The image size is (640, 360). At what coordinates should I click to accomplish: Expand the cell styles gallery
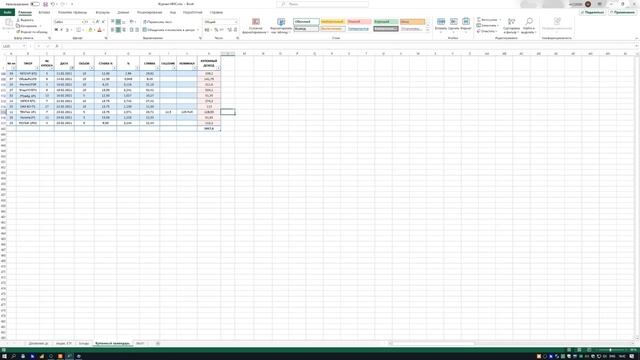[428, 30]
